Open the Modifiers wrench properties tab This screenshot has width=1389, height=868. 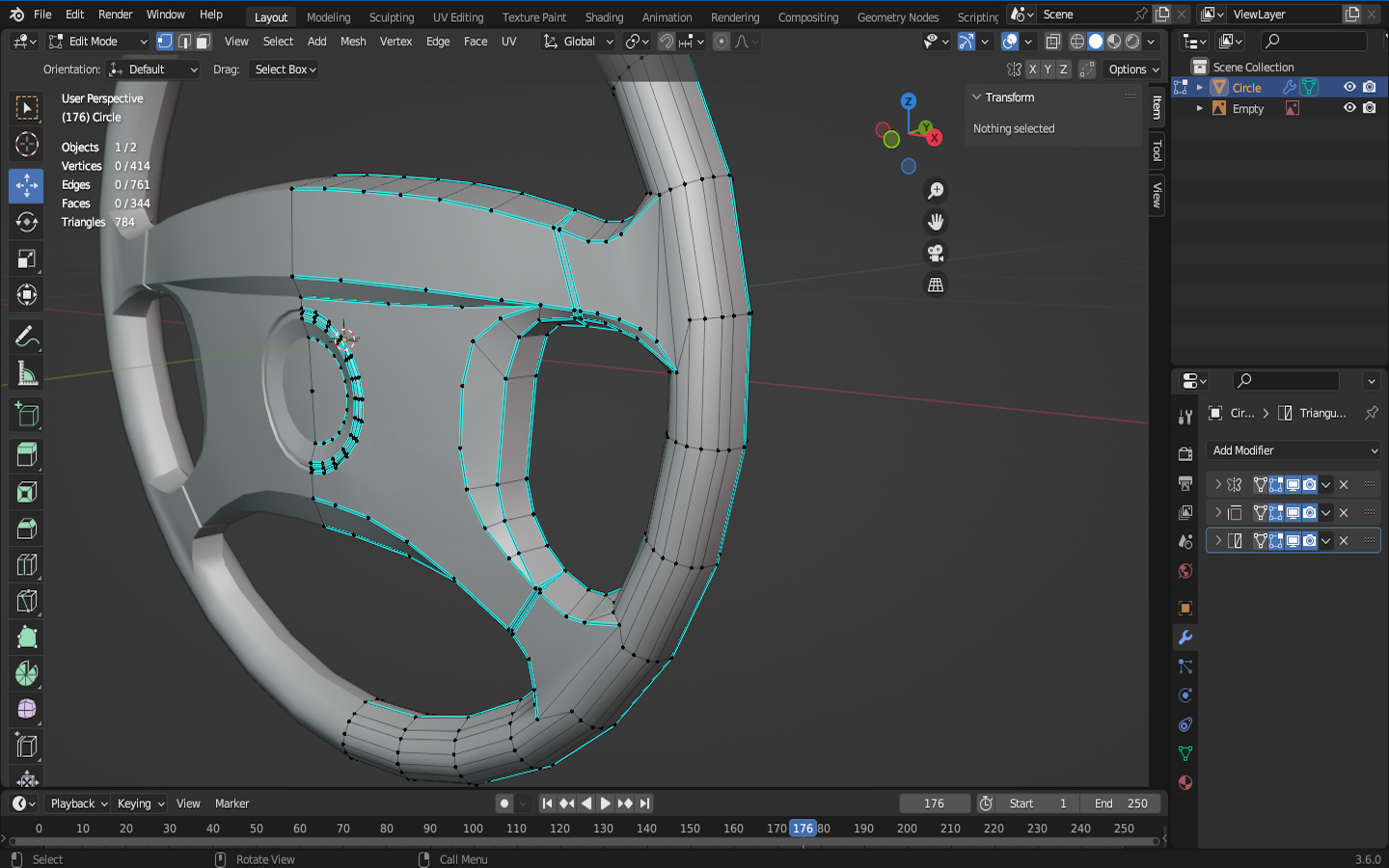pos(1185,637)
